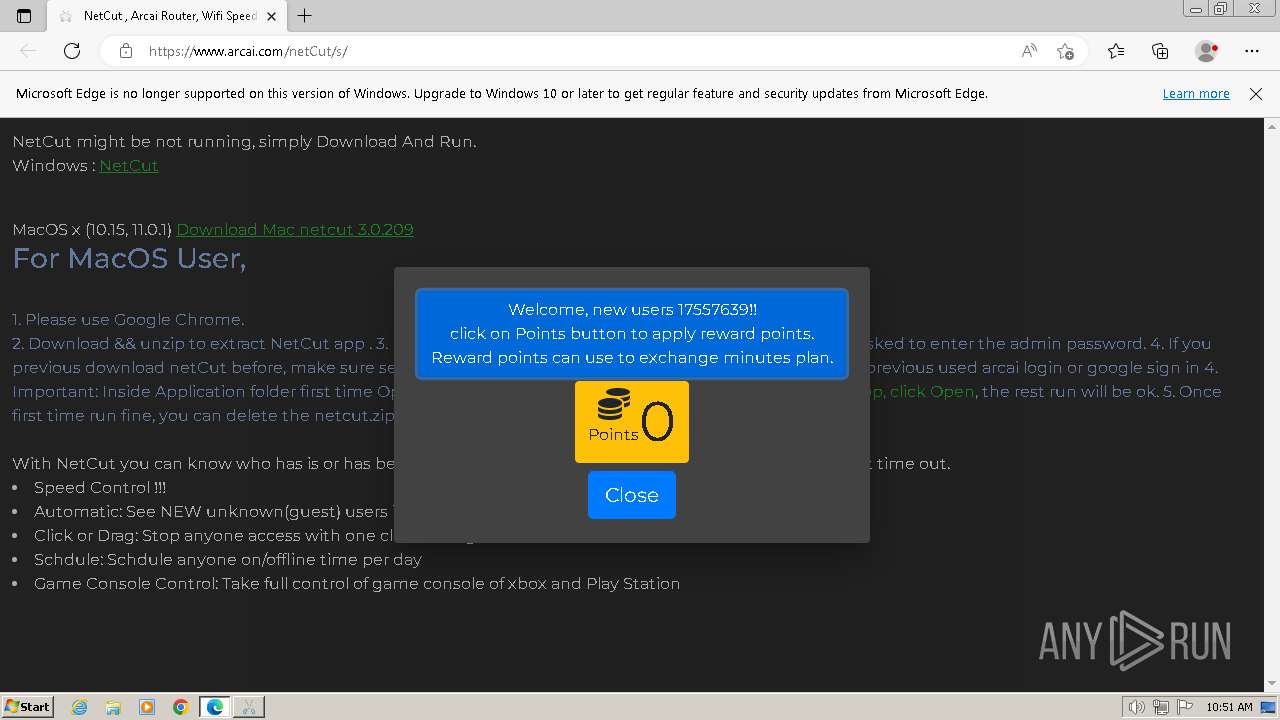View site information lock icon
This screenshot has width=1280, height=720.
(x=125, y=51)
